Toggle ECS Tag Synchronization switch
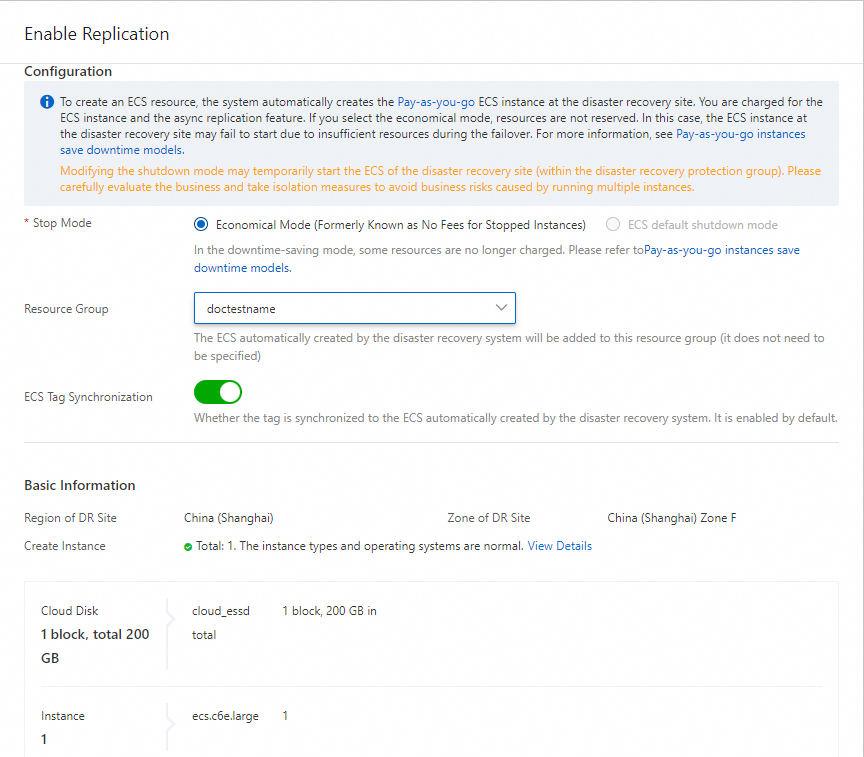This screenshot has height=757, width=864. pos(218,392)
